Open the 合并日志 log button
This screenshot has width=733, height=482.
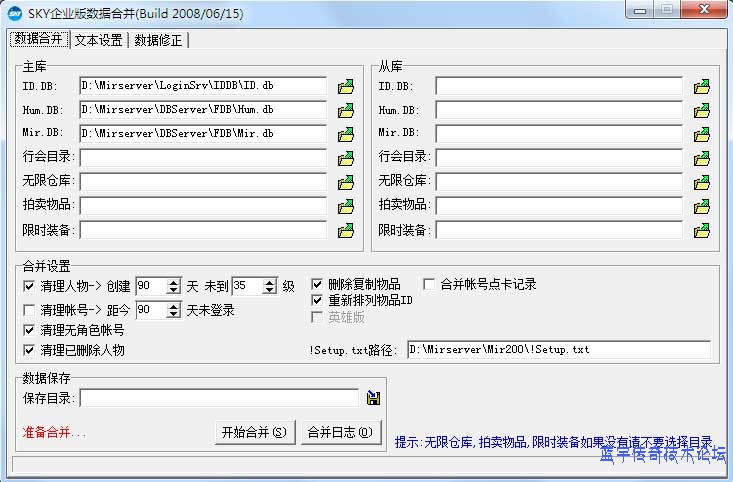coord(340,432)
